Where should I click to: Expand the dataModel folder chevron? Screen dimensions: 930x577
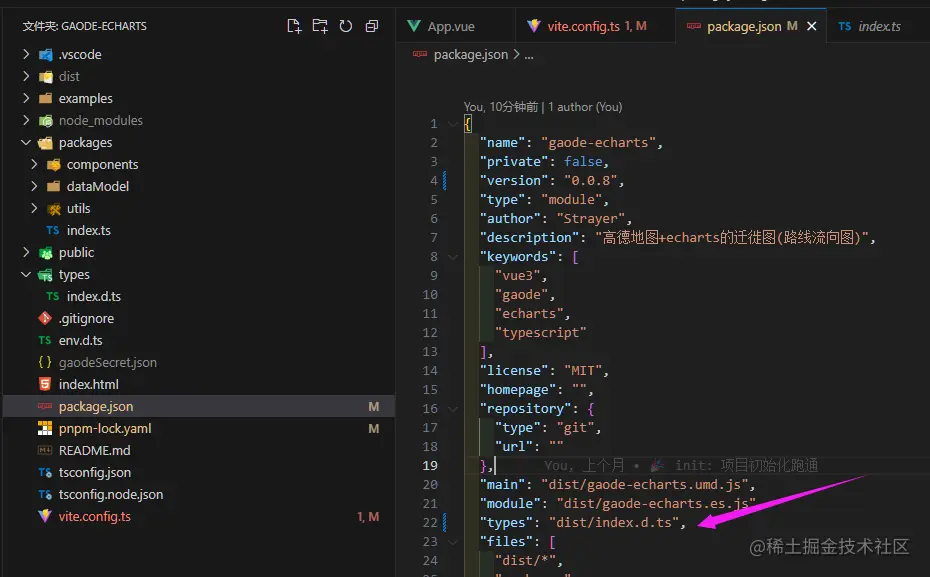coord(34,186)
